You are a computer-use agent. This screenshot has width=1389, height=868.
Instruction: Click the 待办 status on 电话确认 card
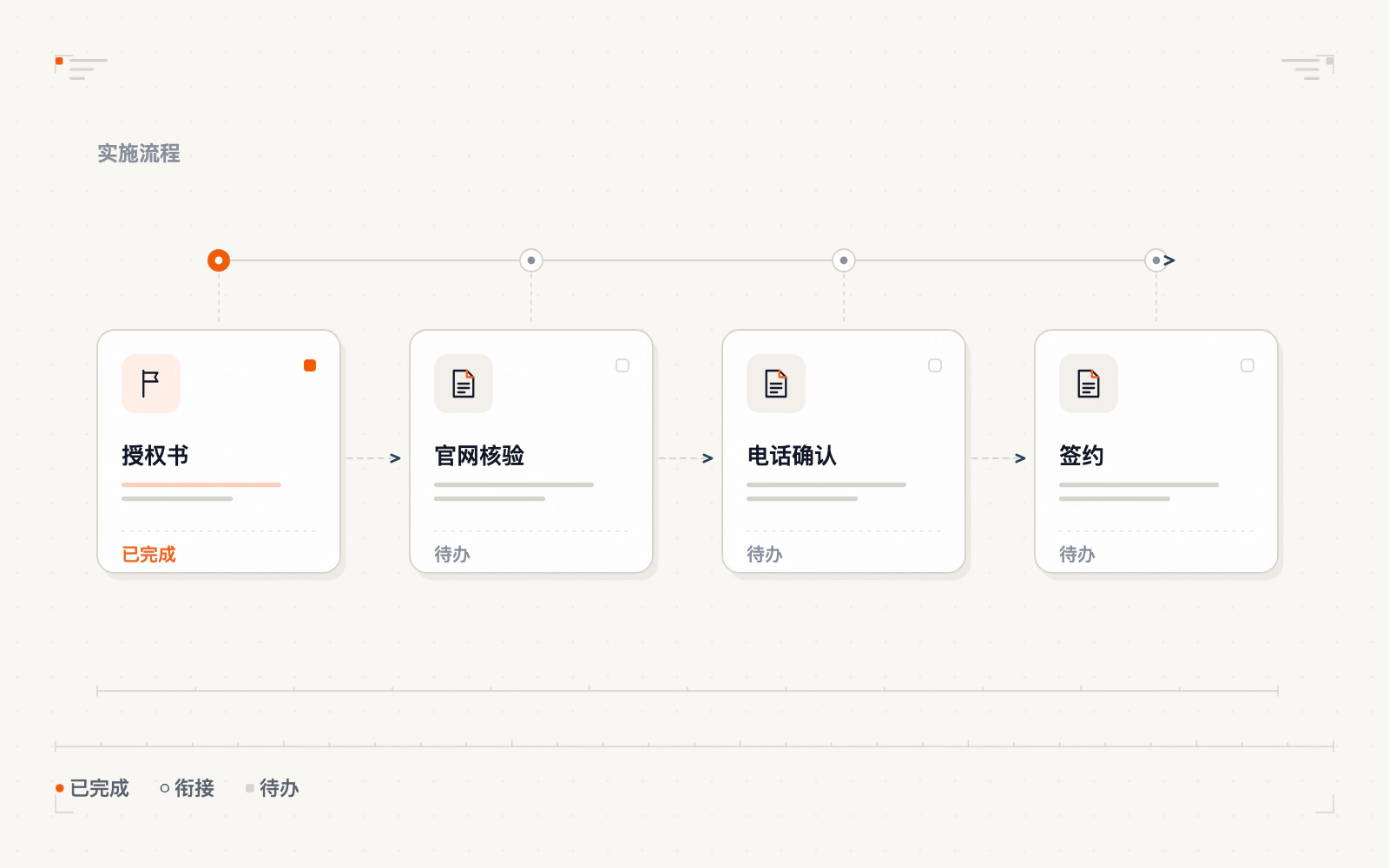click(765, 555)
